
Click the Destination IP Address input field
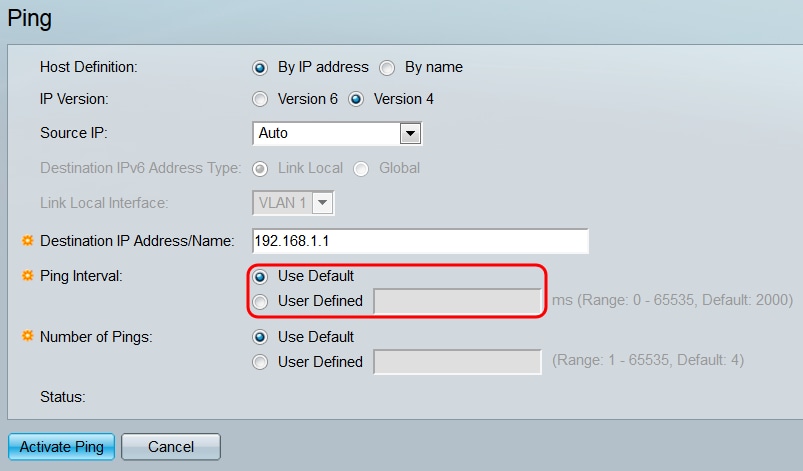click(x=420, y=241)
